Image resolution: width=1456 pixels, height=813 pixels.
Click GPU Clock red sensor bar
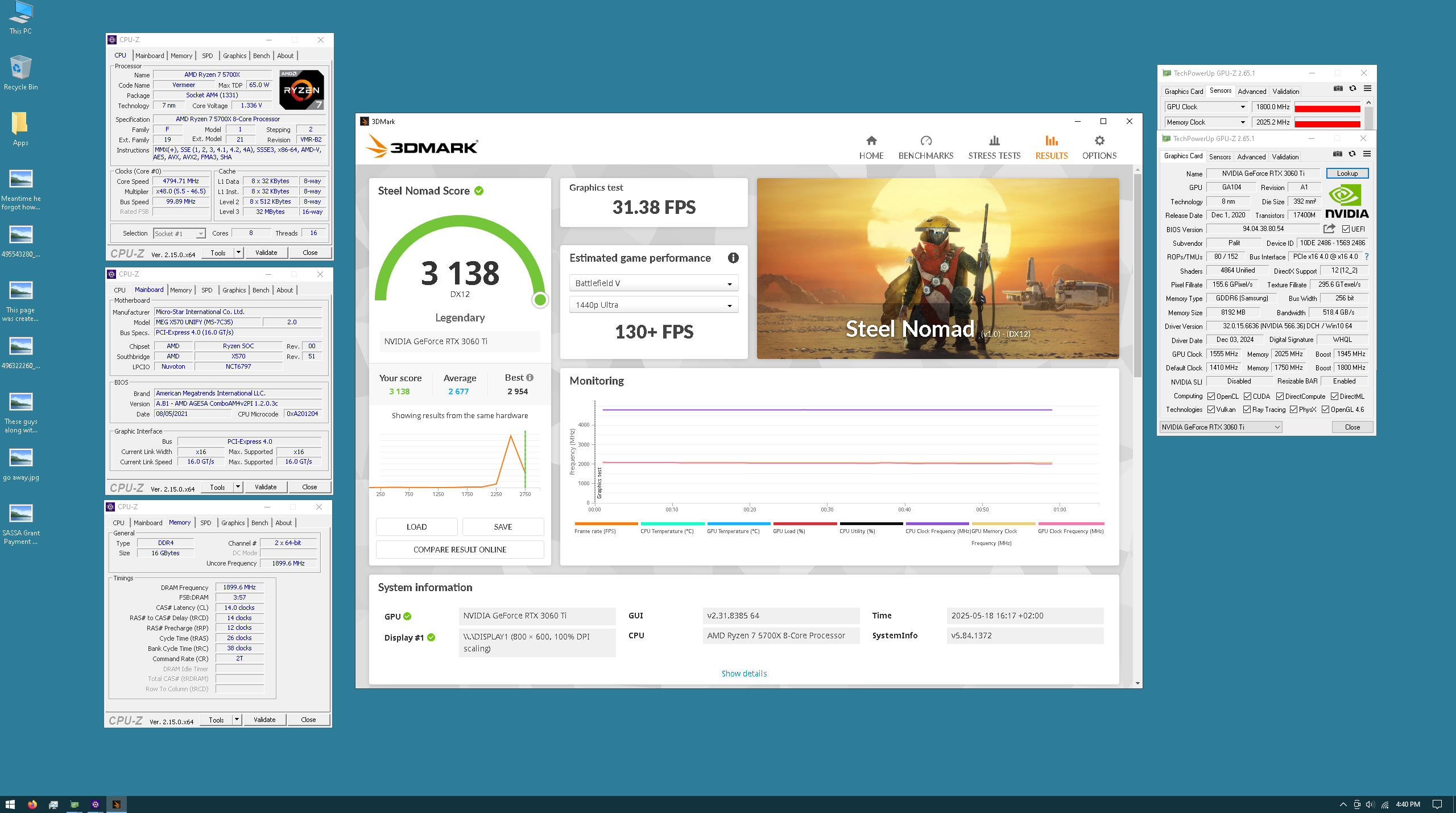coord(1327,108)
